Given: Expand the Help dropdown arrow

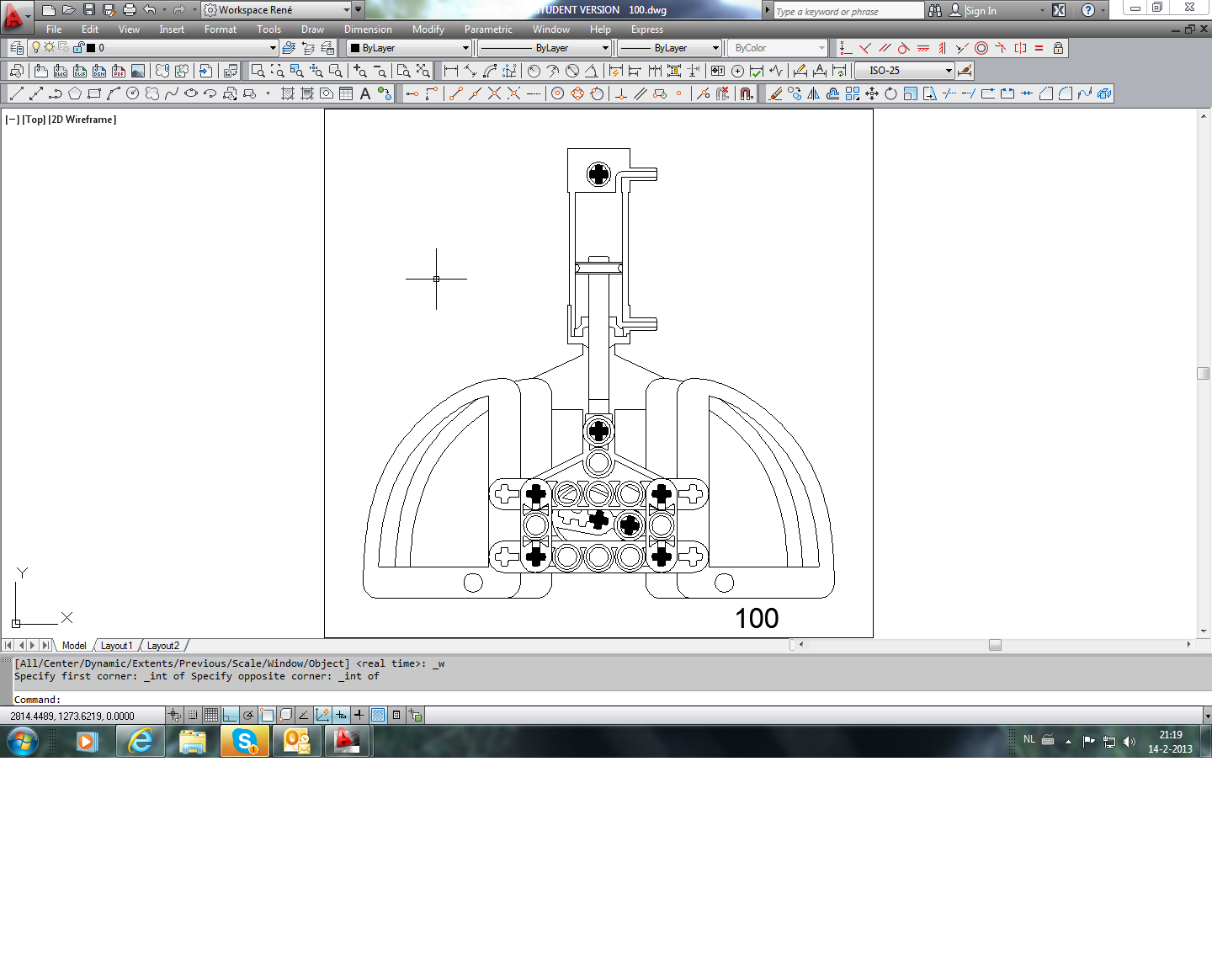Looking at the screenshot, I should click(1103, 10).
